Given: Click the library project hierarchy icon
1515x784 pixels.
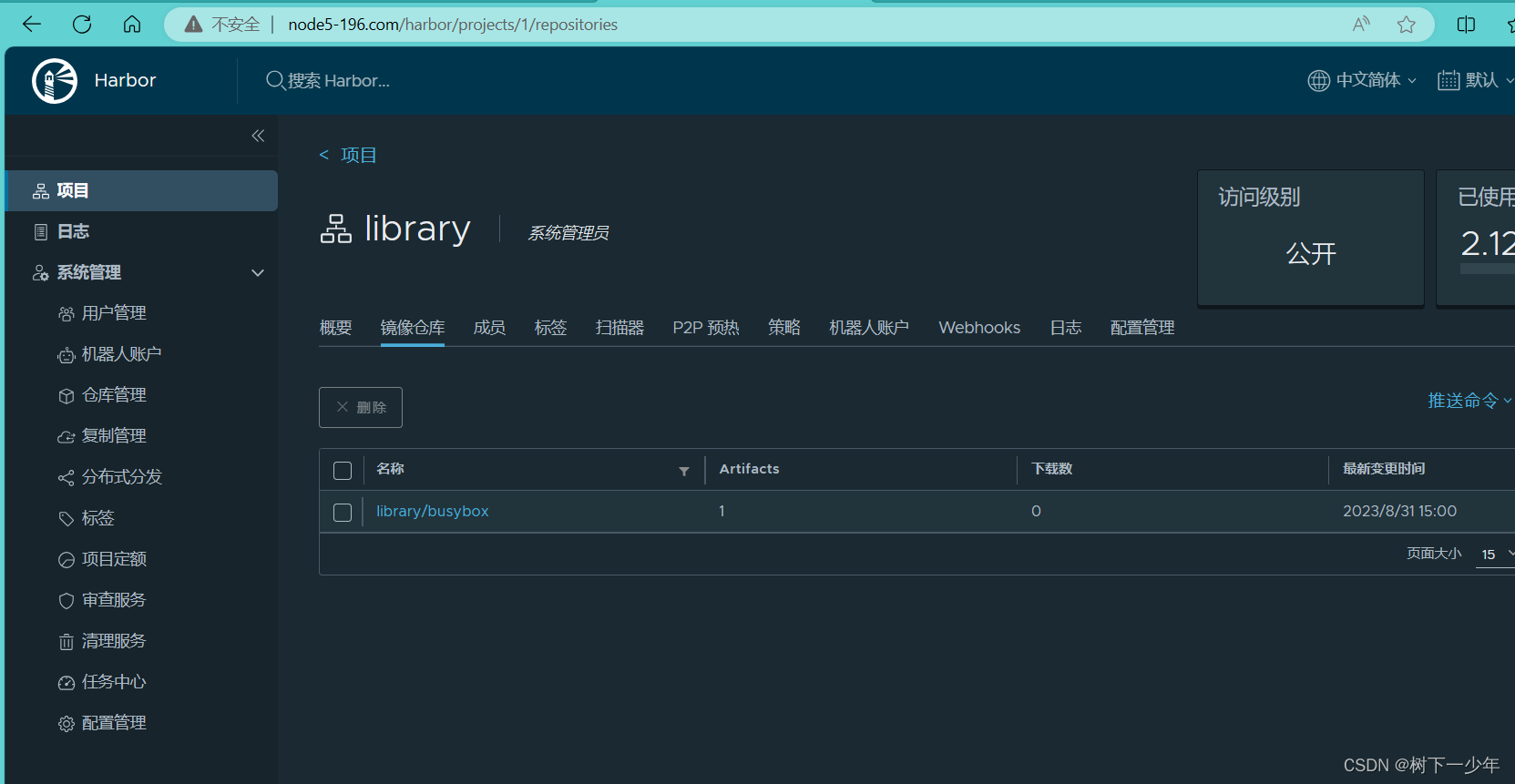Looking at the screenshot, I should tap(336, 229).
